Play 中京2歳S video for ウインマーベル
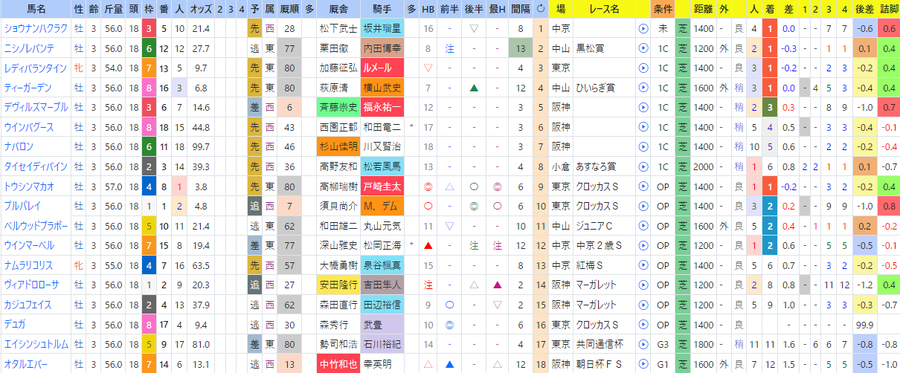900x373 pixels. [x=643, y=246]
